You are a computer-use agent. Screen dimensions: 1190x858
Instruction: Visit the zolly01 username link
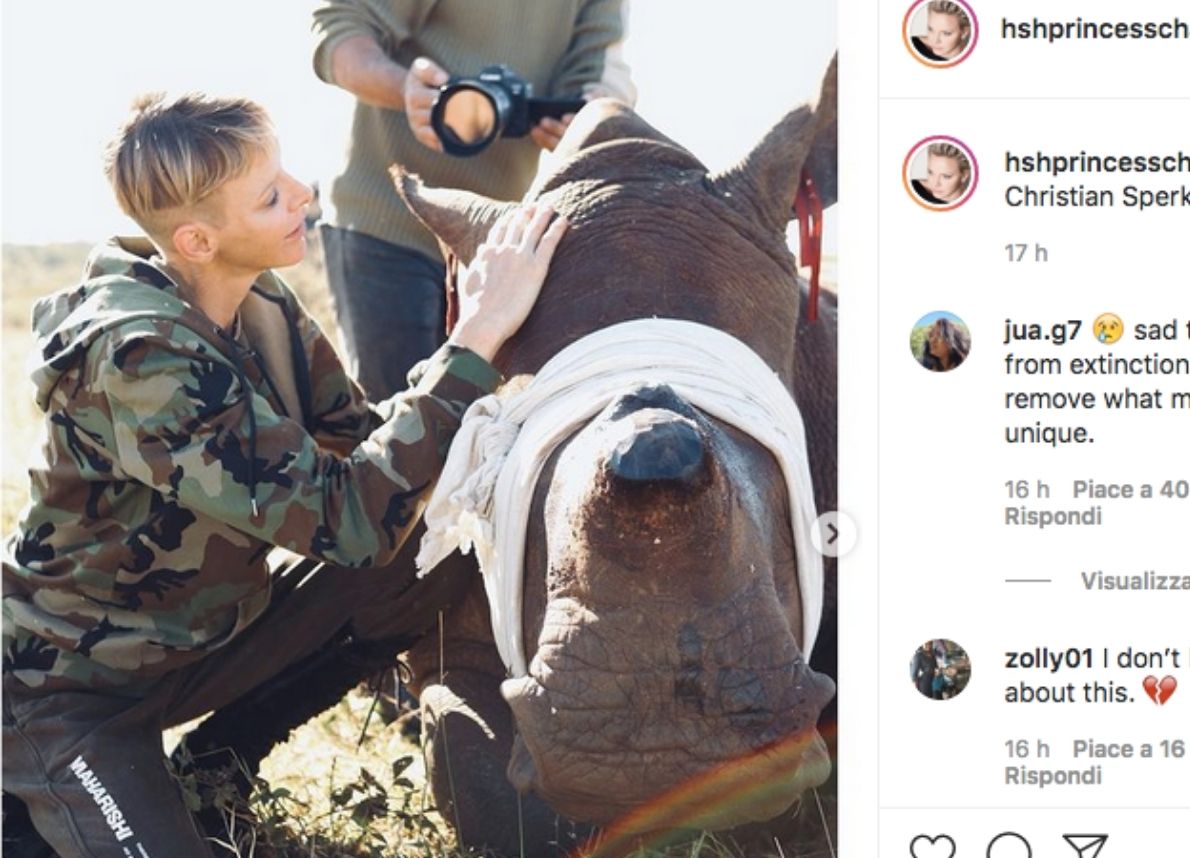tap(1048, 659)
